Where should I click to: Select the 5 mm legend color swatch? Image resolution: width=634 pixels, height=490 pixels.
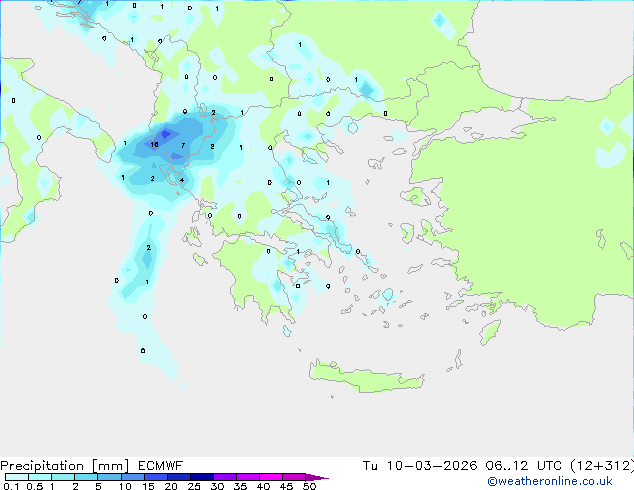pos(110,477)
